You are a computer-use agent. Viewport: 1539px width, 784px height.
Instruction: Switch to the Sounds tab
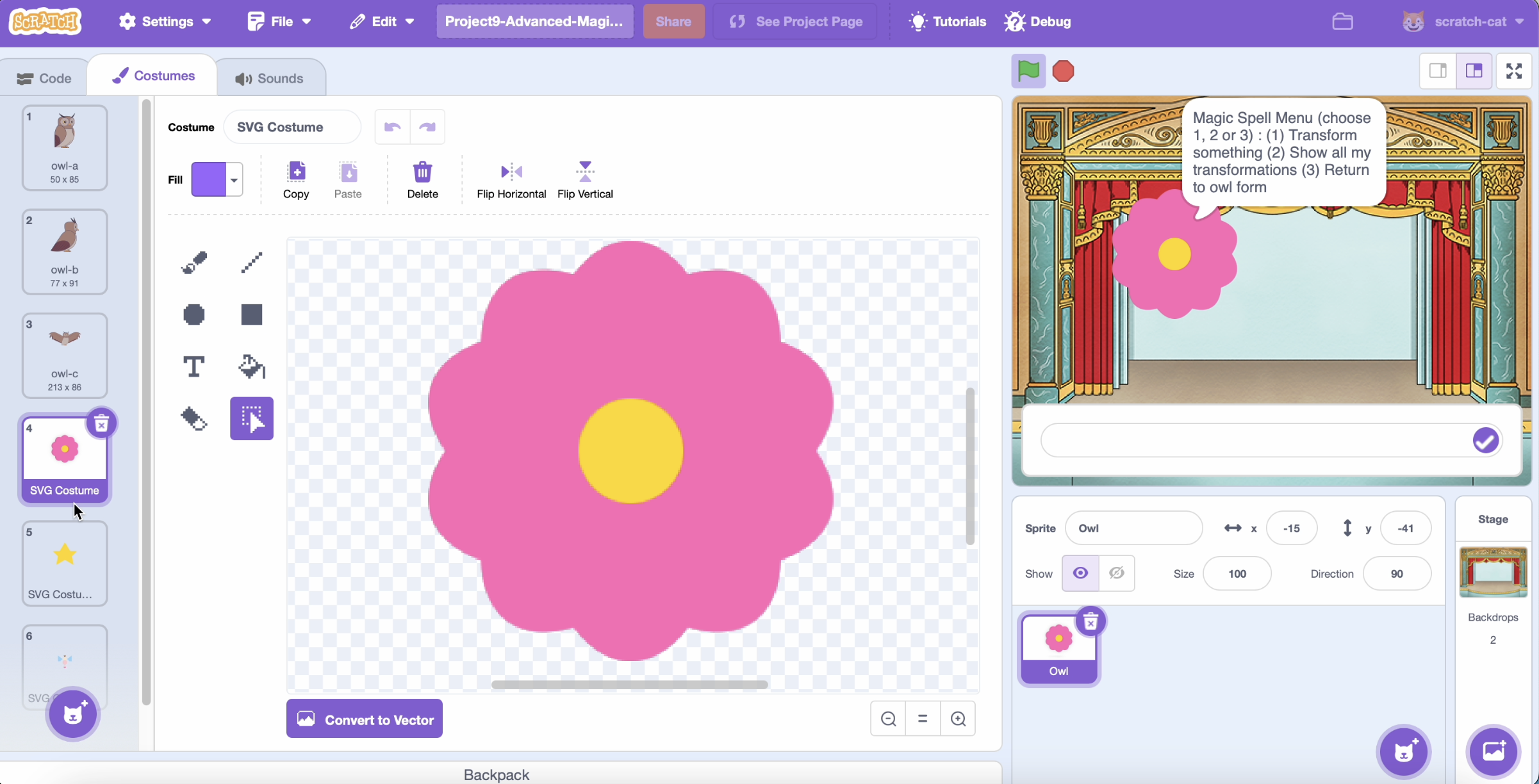point(269,78)
